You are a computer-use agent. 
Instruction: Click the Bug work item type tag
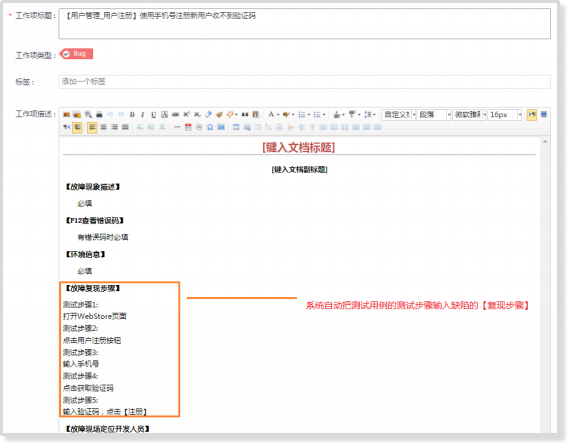click(x=76, y=54)
